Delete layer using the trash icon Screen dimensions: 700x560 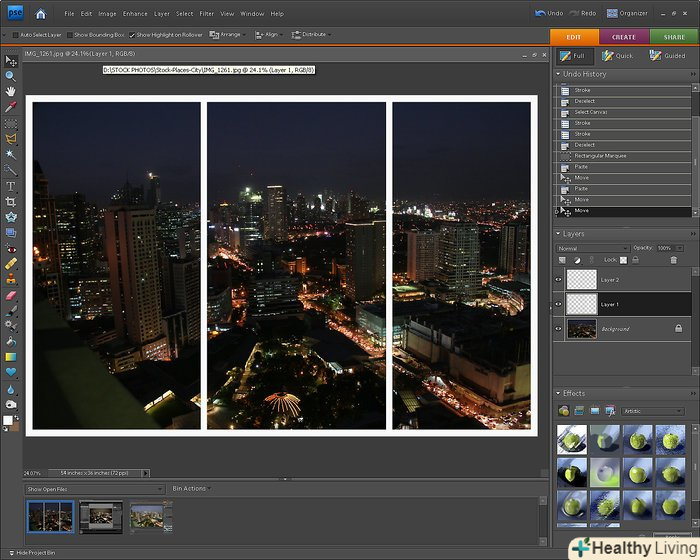(673, 260)
